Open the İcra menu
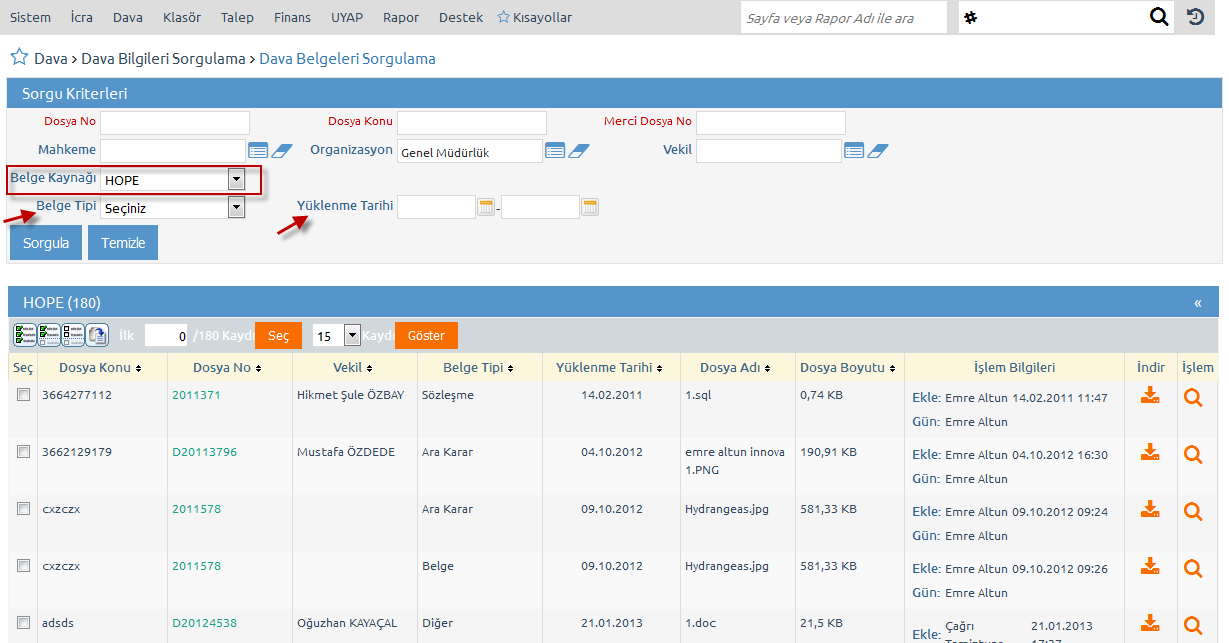 tap(82, 17)
